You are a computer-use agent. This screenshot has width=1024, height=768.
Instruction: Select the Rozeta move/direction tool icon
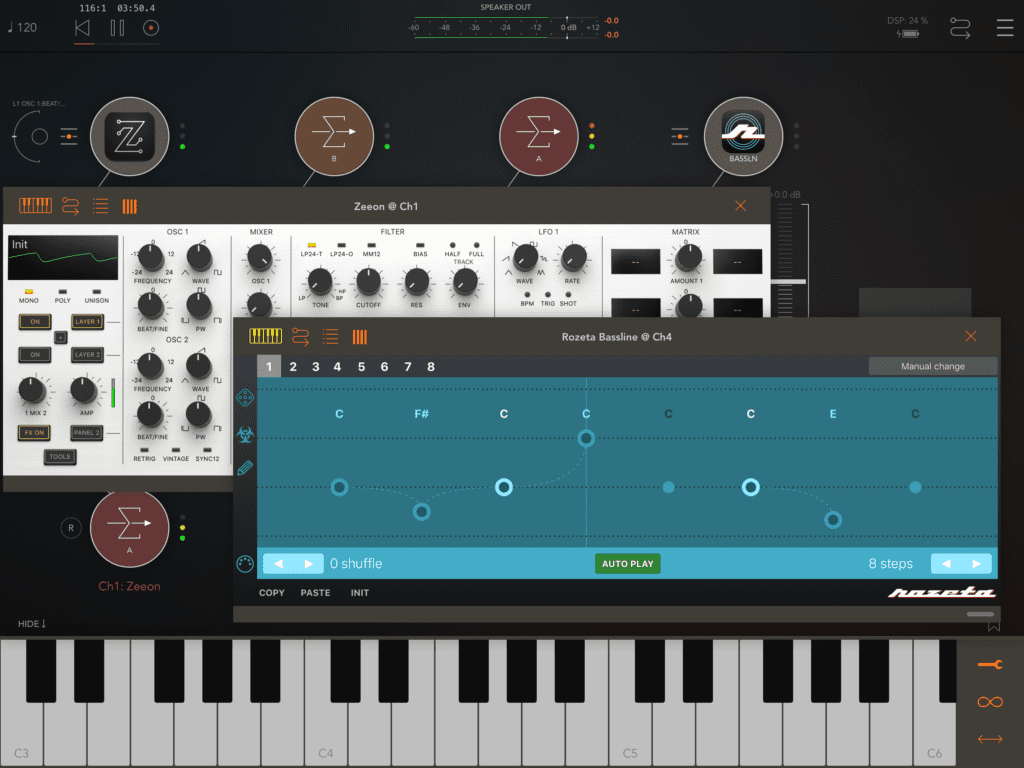245,398
